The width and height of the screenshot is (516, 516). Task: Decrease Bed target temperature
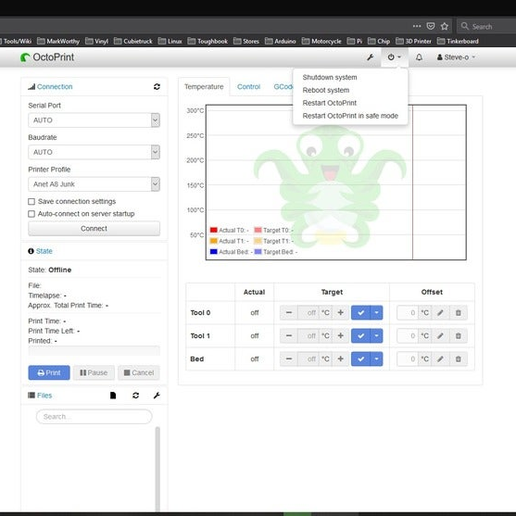click(x=289, y=359)
